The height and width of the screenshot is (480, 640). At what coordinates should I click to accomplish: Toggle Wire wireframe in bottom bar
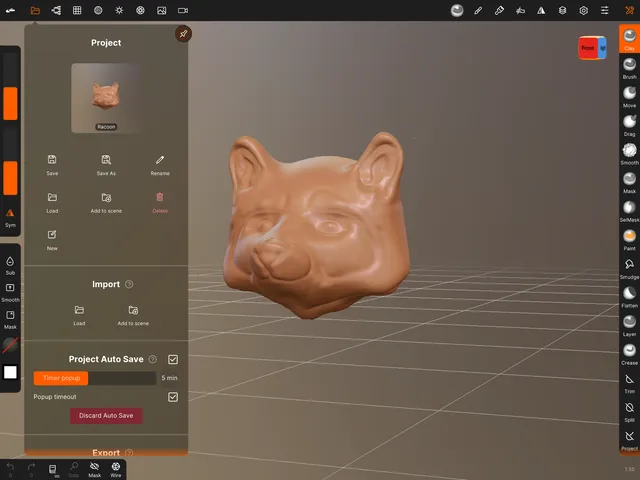click(x=116, y=469)
